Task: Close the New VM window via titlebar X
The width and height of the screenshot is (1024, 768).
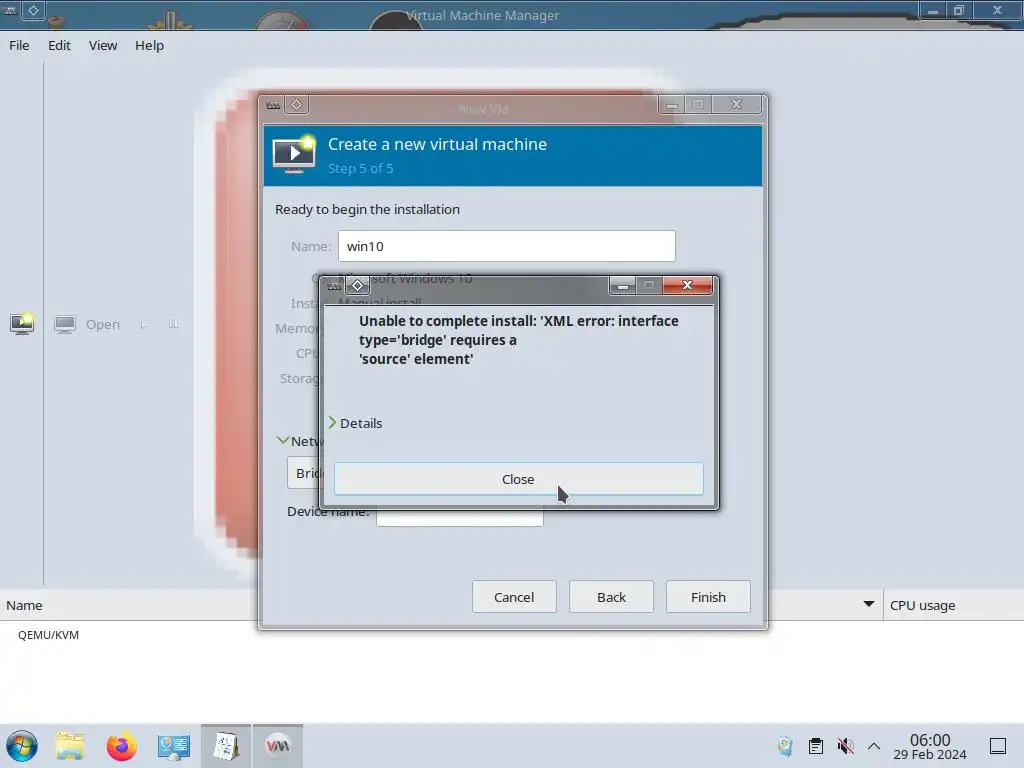Action: pyautogui.click(x=737, y=104)
